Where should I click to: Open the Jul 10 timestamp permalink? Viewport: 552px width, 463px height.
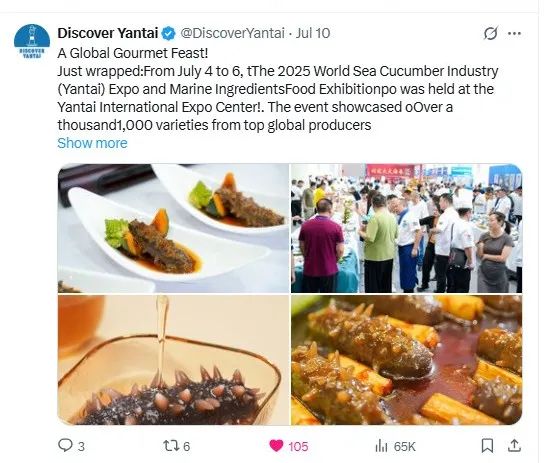pyautogui.click(x=313, y=33)
